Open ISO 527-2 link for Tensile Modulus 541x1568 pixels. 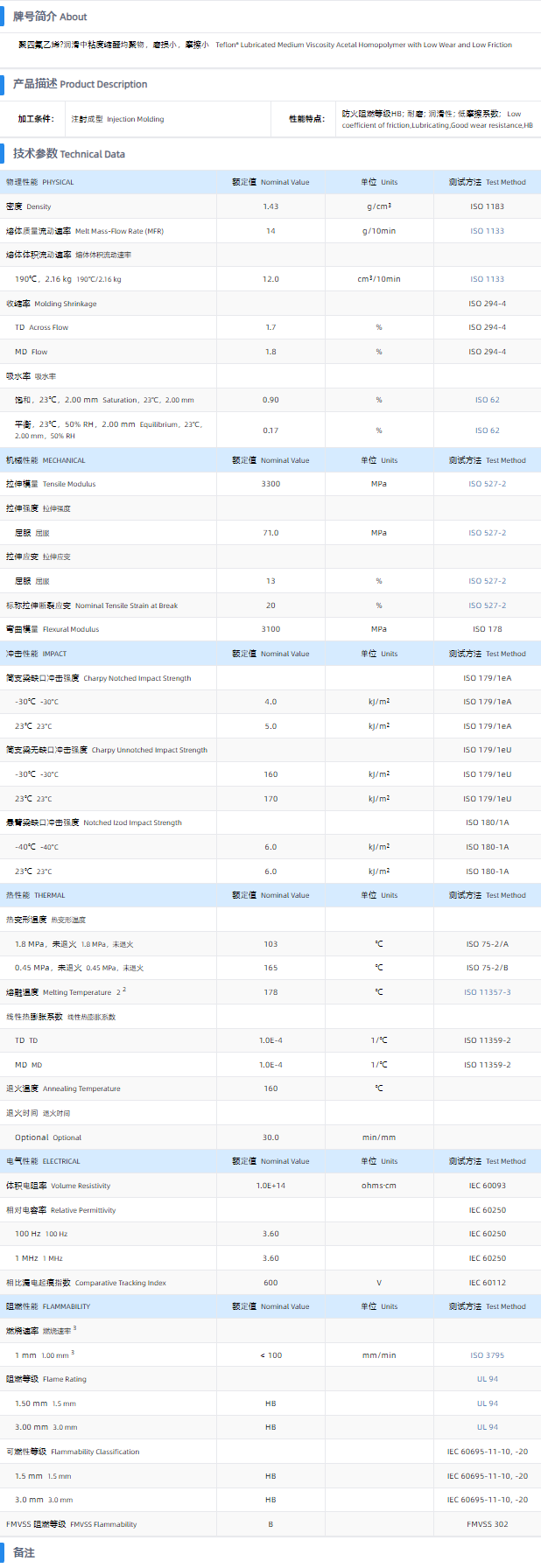(x=487, y=484)
